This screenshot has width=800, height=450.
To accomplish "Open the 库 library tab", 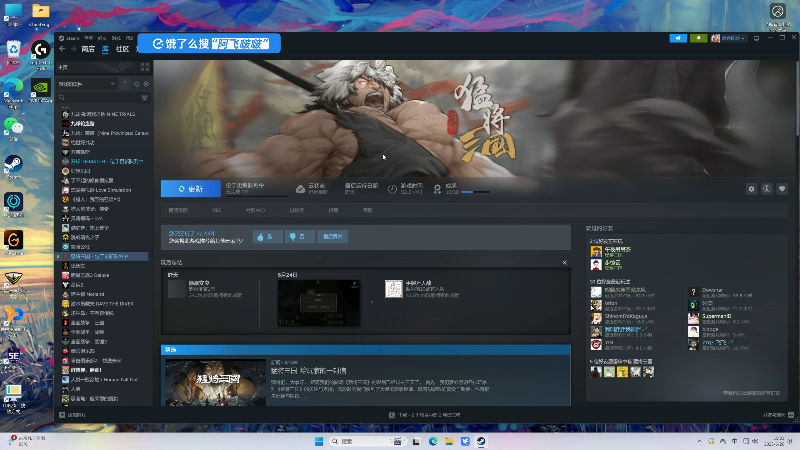I will (x=106, y=49).
